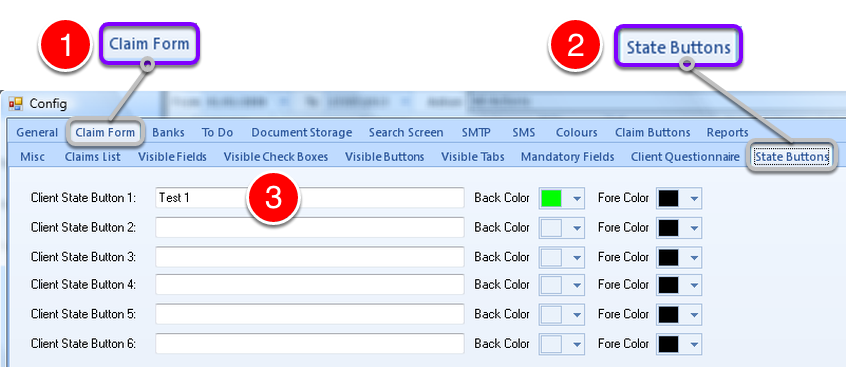Screen dimensions: 846x370
Task: Open the Banks tab
Action: [168, 133]
